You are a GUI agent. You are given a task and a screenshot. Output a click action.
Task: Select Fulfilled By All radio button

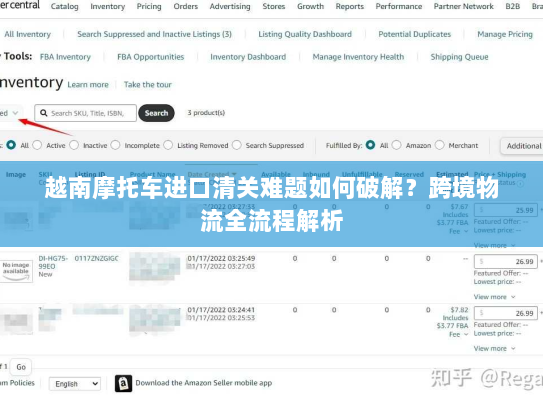click(x=370, y=145)
